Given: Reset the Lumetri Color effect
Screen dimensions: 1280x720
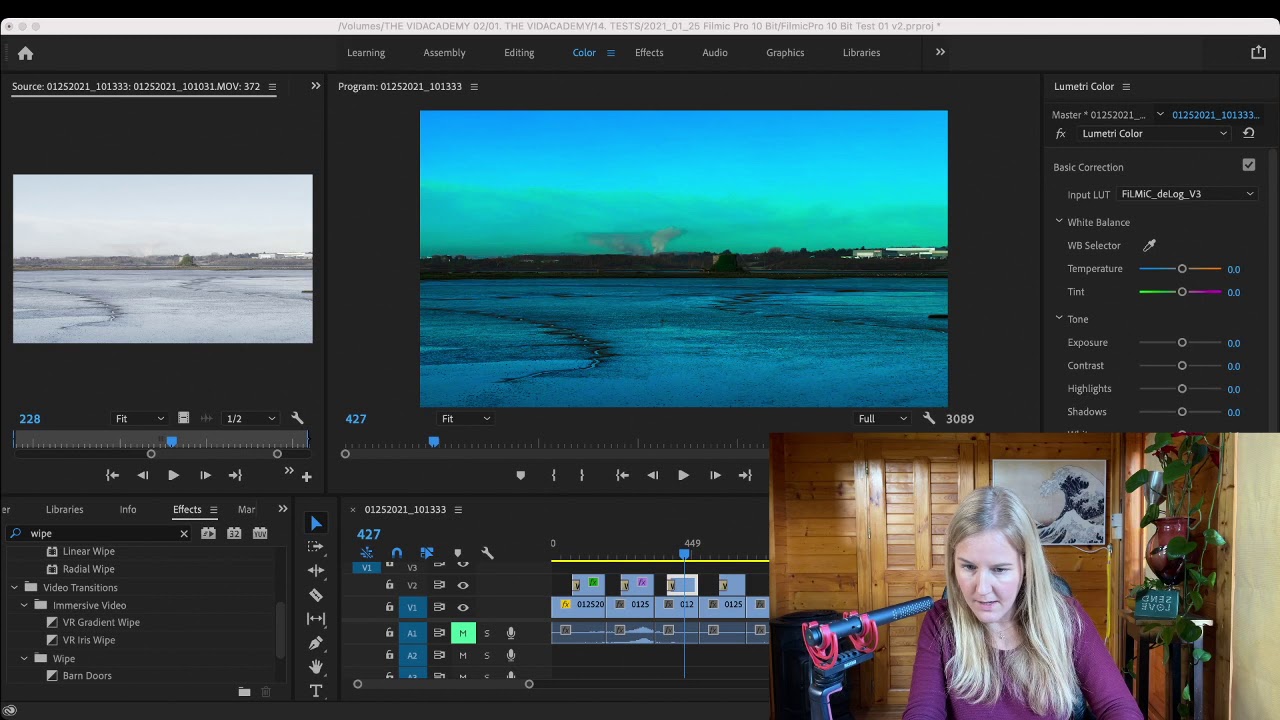Looking at the screenshot, I should tap(1248, 133).
